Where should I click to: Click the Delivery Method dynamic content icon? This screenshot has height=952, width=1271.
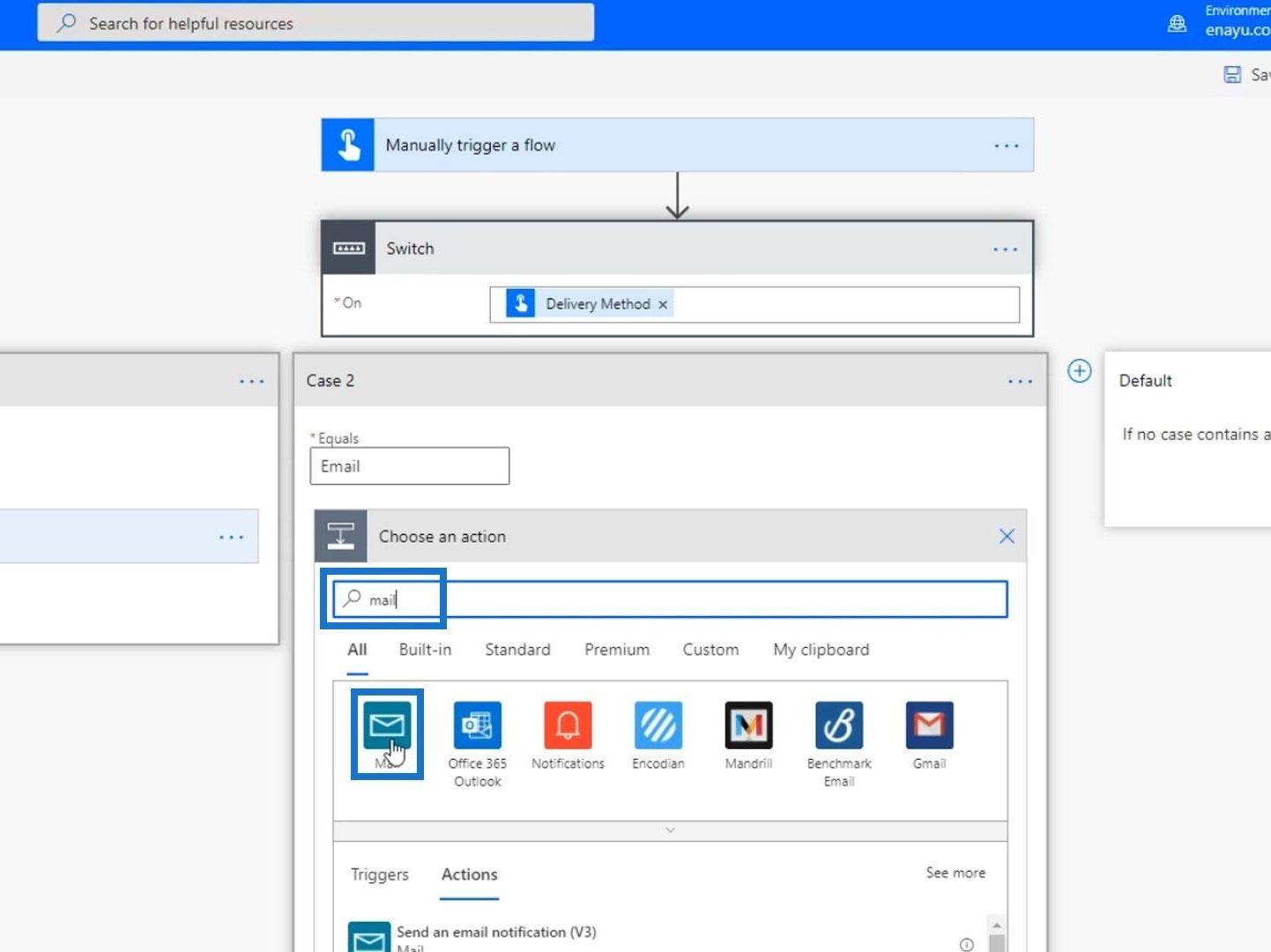coord(520,303)
